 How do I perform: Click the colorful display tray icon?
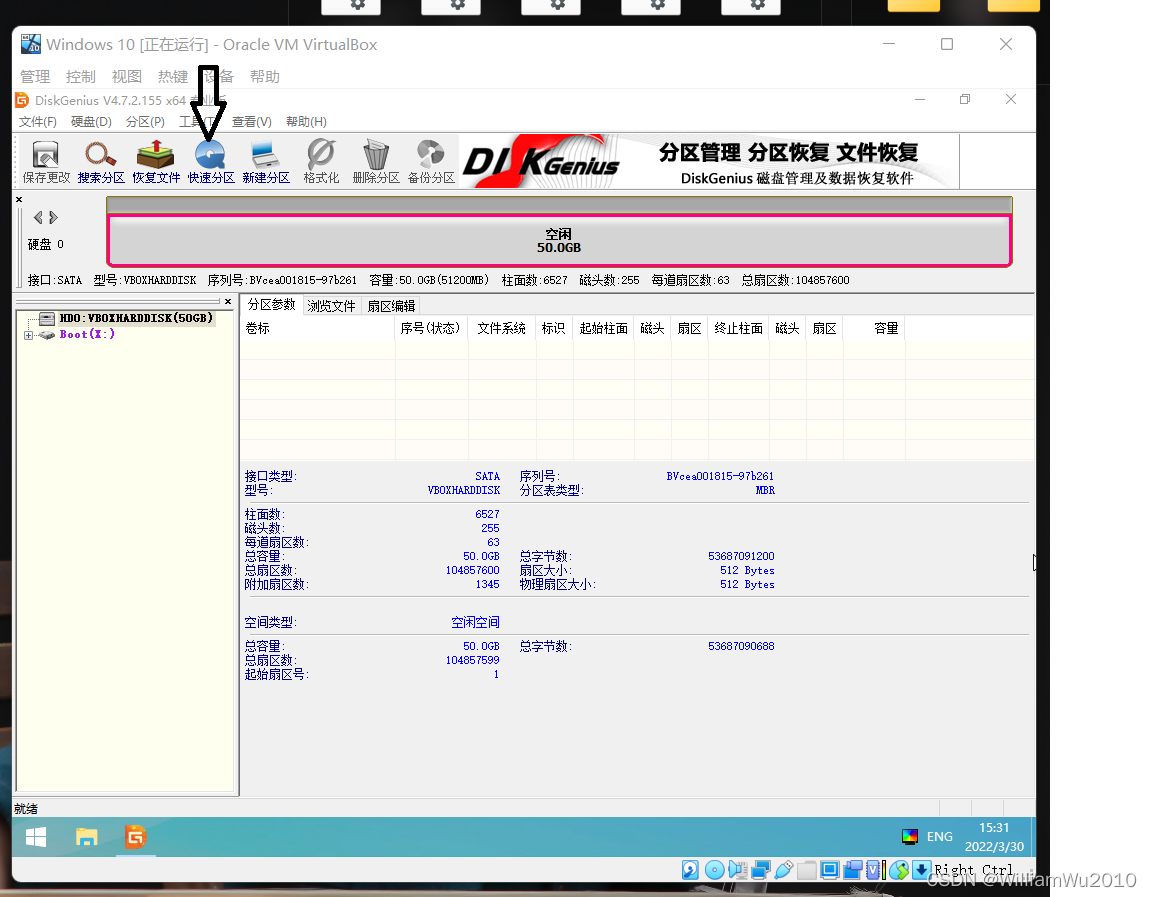point(910,837)
